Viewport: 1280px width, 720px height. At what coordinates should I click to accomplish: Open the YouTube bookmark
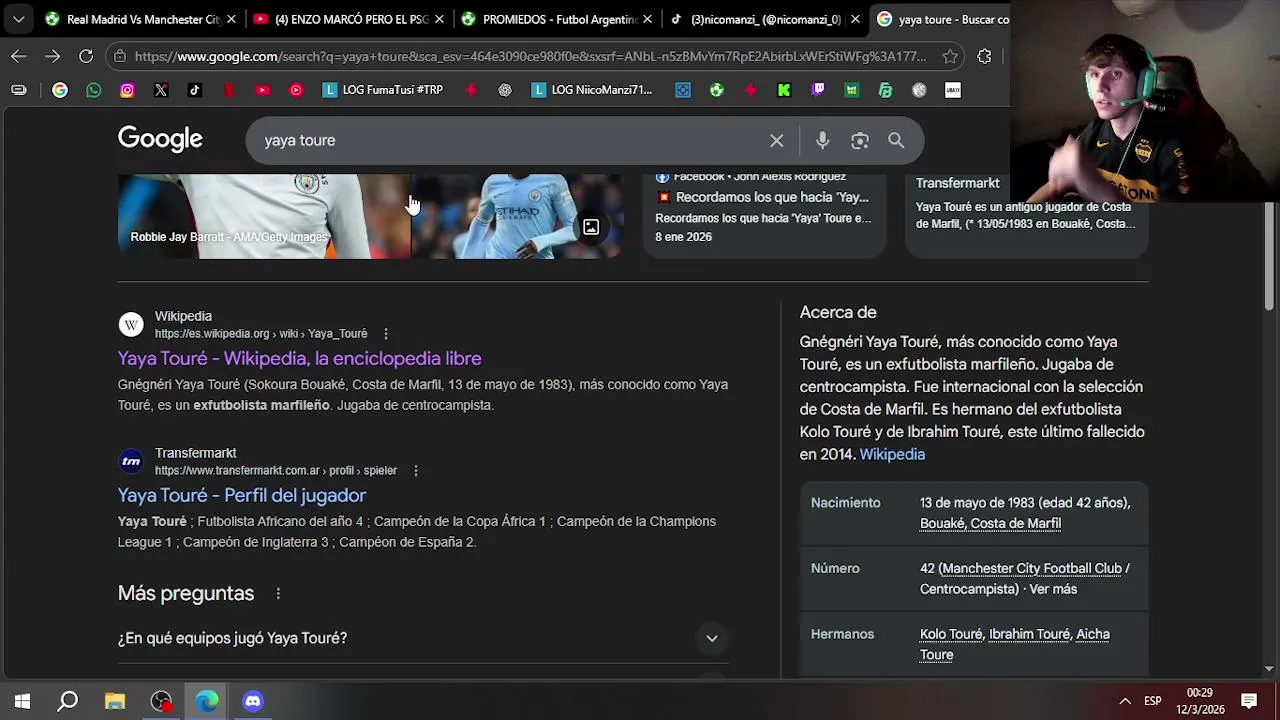point(262,90)
